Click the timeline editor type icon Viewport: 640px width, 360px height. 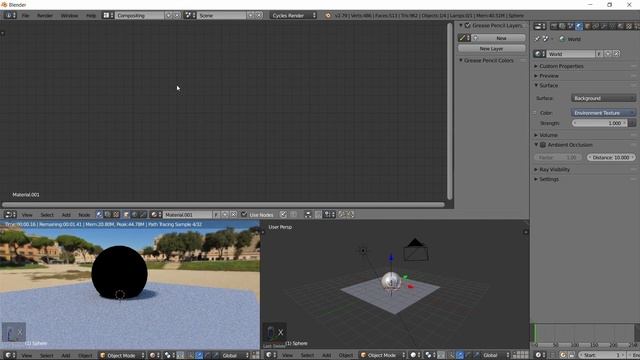tap(540, 355)
